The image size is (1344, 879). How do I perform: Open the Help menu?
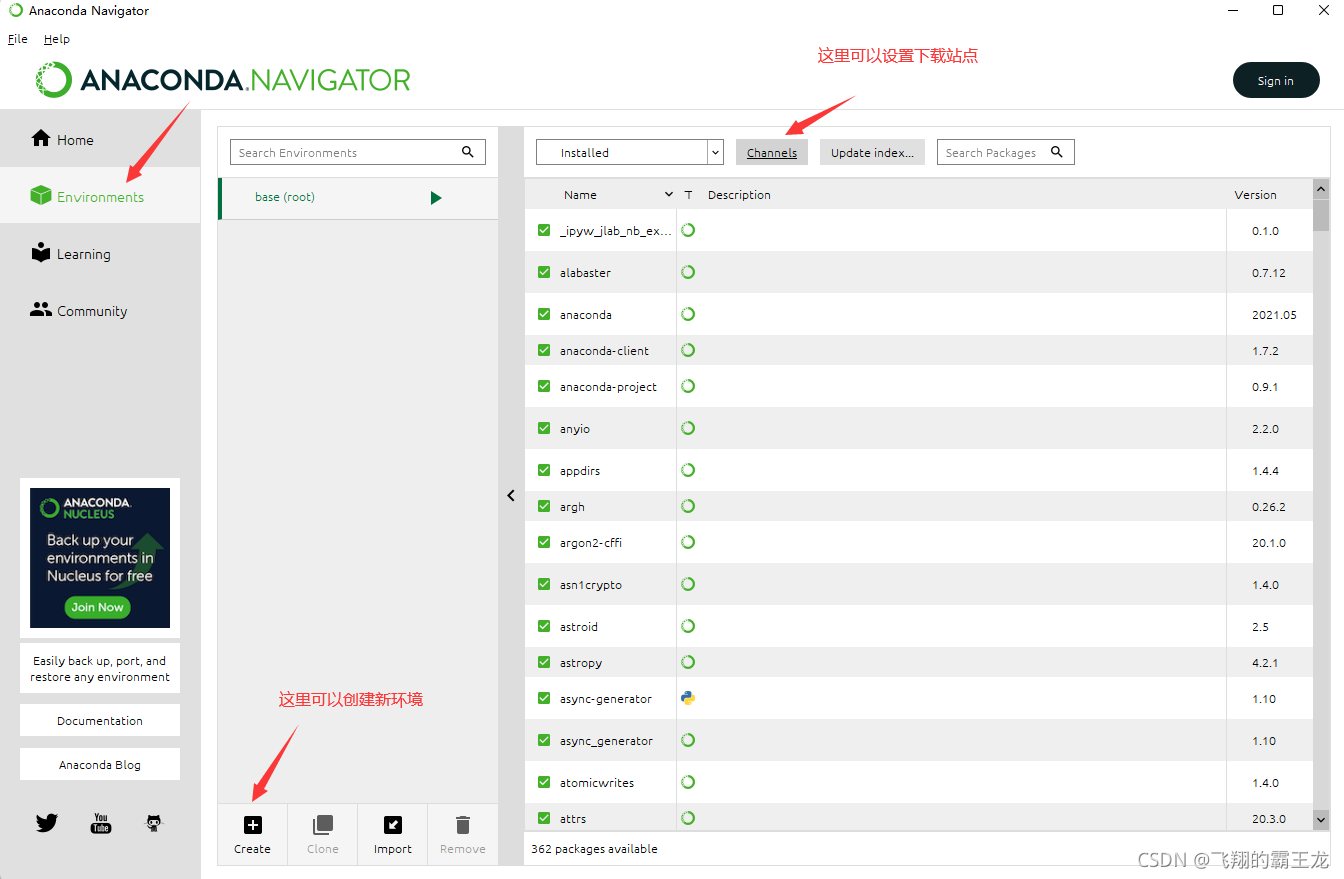(57, 39)
